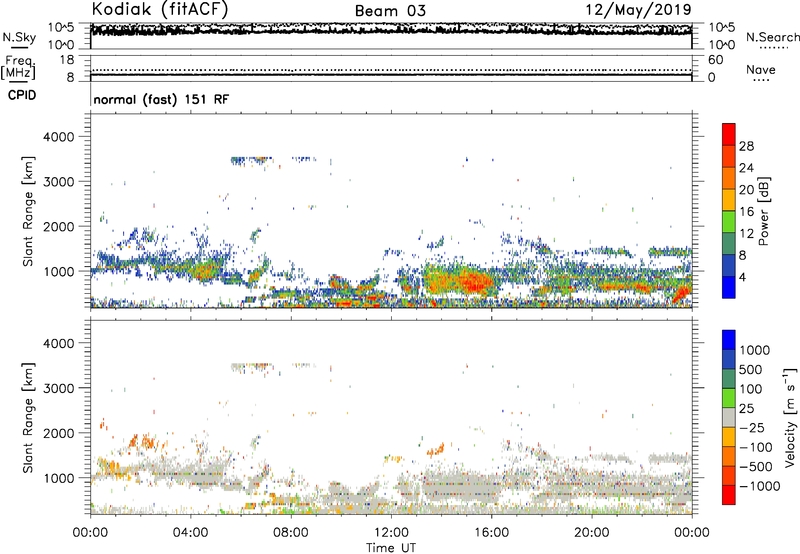Click the sky noise trace in the top panel

(x=391, y=30)
